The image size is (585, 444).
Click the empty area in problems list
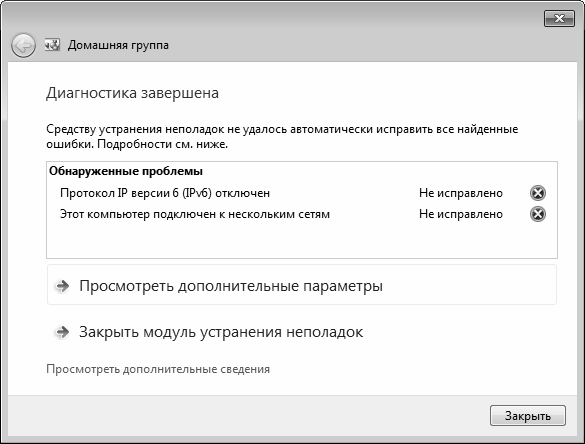pos(301,241)
